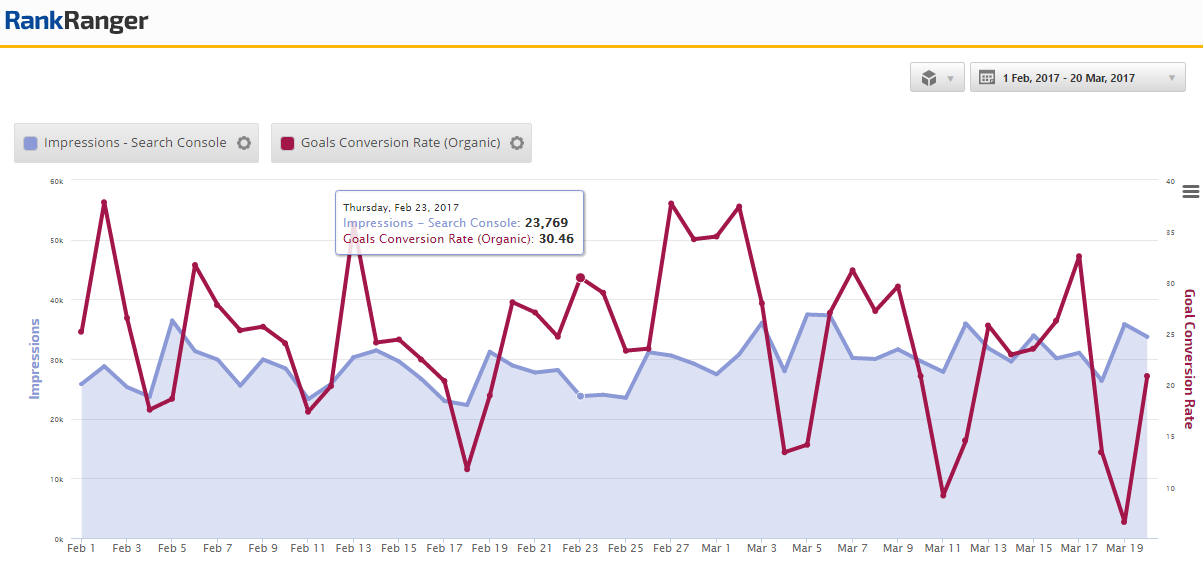This screenshot has height=569, width=1203.
Task: Click the Goal Conversion Rate axis title
Action: pos(1188,359)
